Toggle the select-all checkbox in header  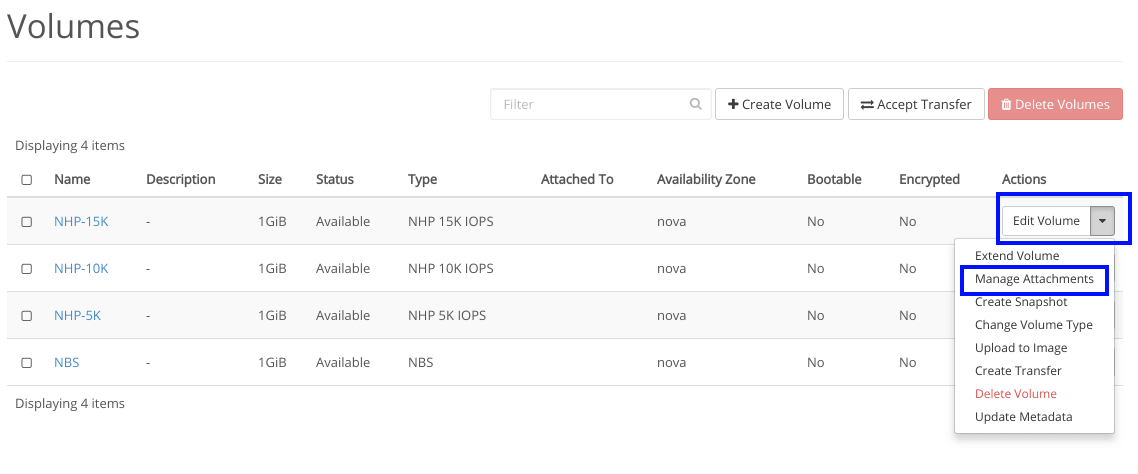[27, 180]
